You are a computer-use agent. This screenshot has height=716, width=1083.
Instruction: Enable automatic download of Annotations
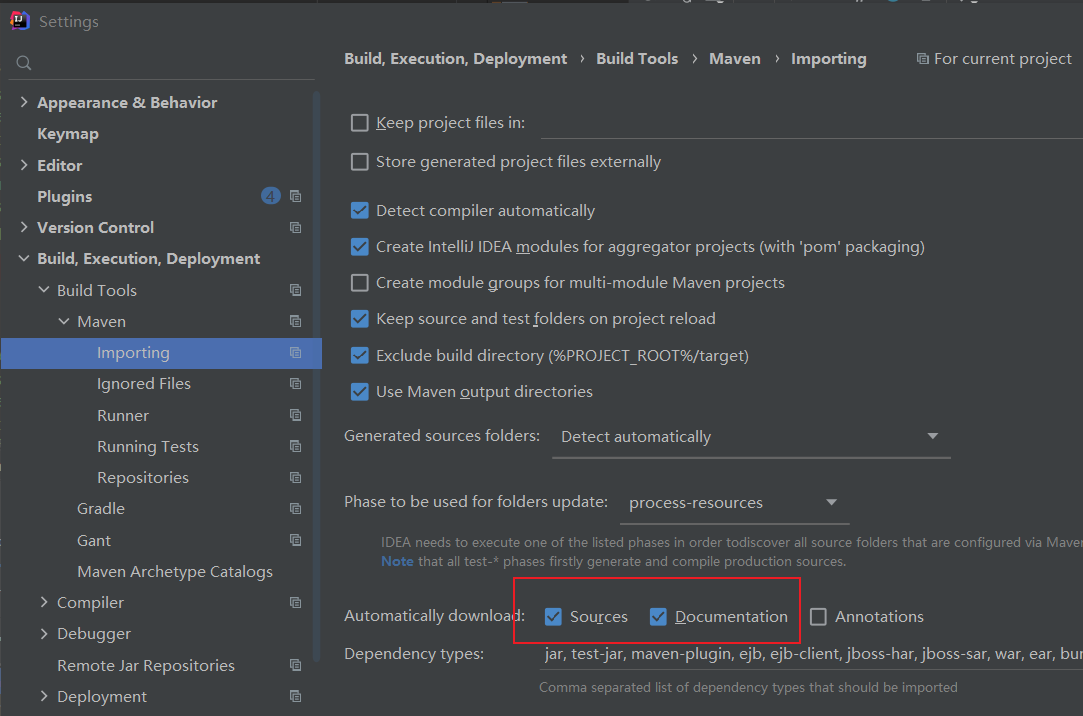(x=818, y=617)
